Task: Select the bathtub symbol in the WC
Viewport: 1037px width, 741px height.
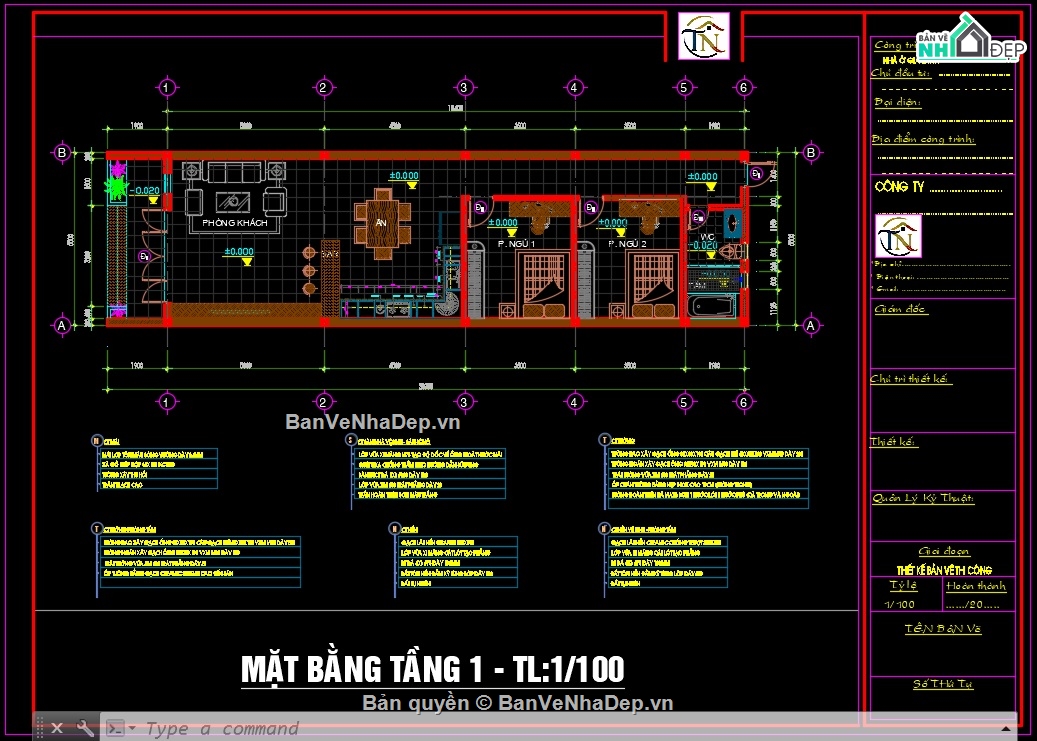Action: tap(712, 306)
